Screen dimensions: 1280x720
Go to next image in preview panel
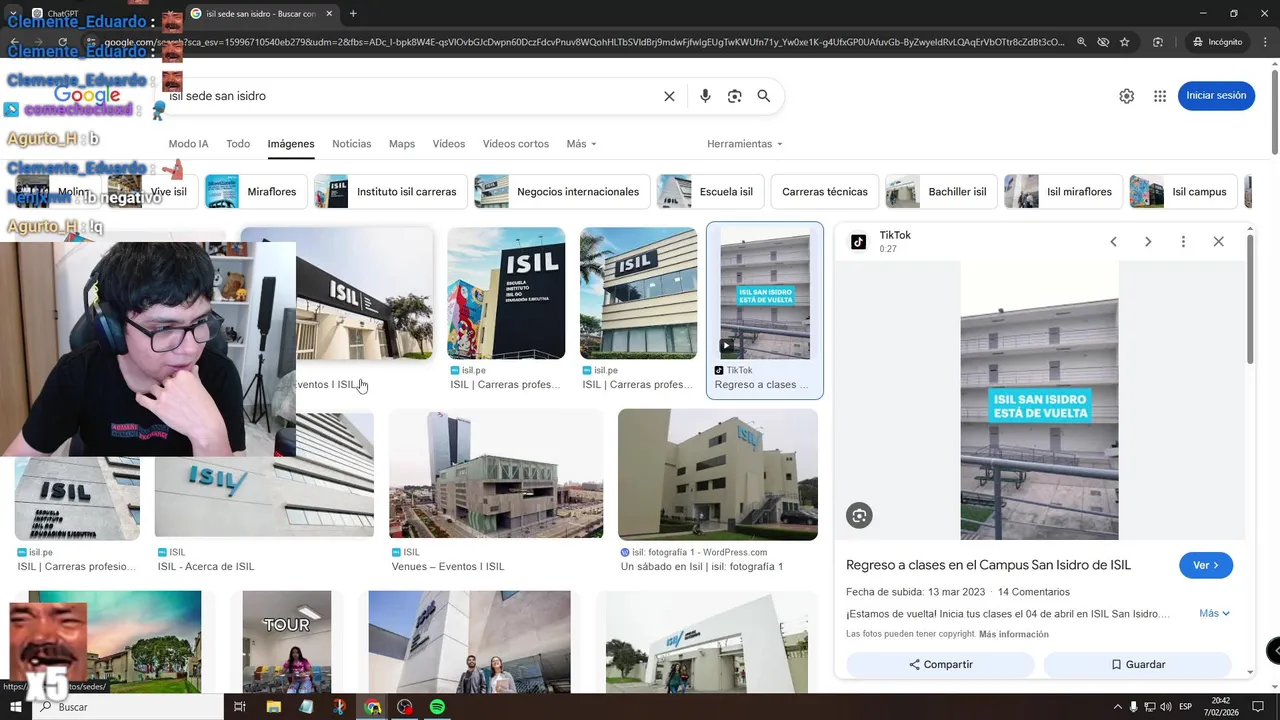coord(1148,242)
